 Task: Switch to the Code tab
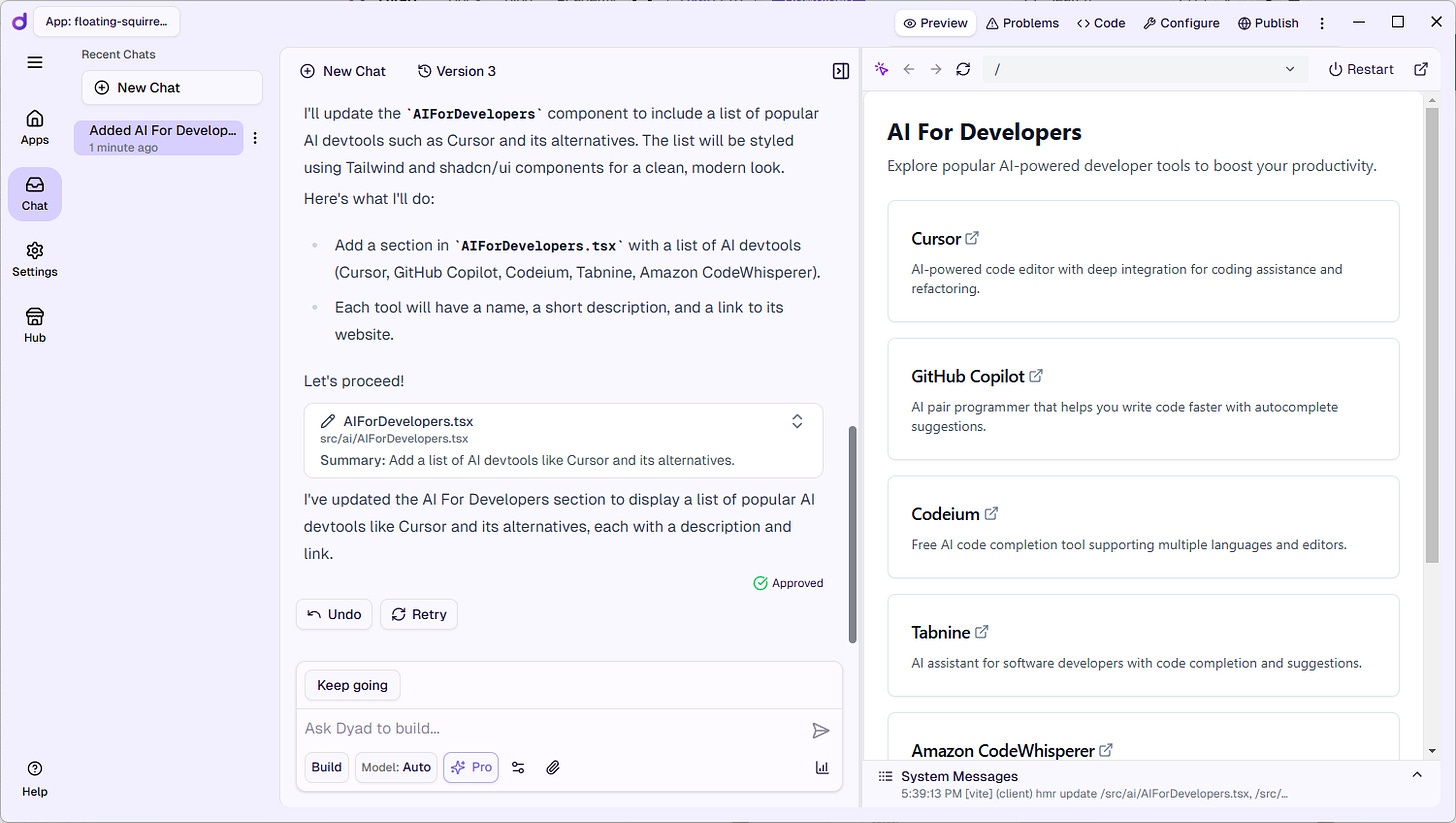click(x=1101, y=23)
